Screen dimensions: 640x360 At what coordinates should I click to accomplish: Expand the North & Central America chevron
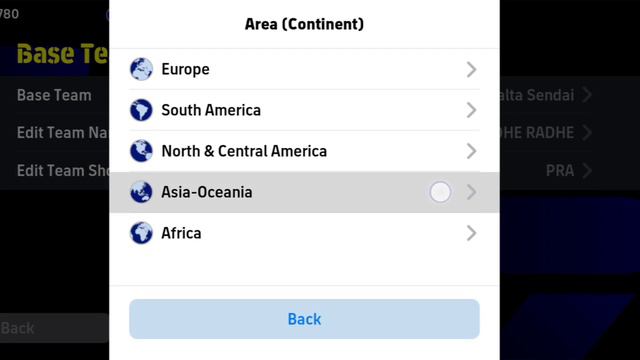click(471, 151)
